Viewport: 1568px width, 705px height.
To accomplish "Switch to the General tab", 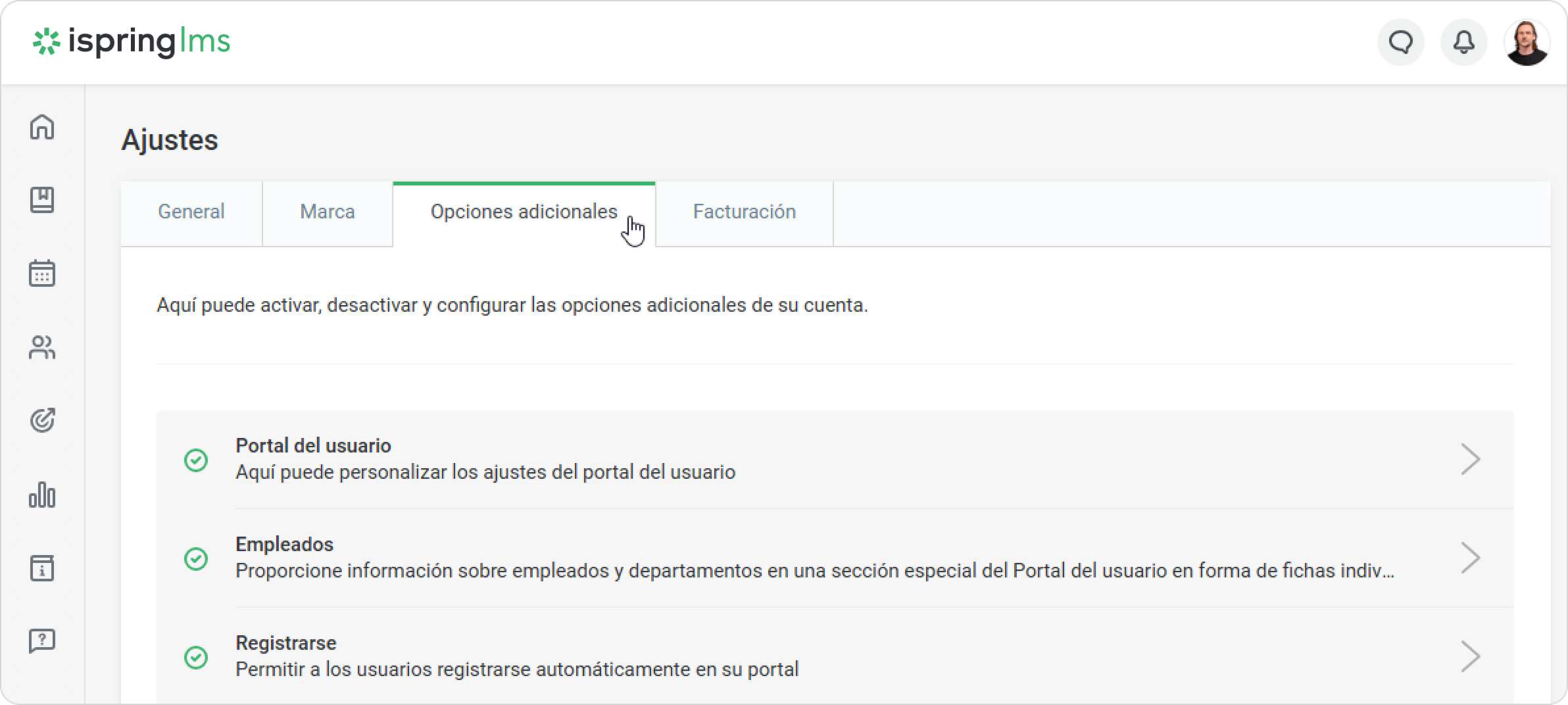I will pos(191,212).
